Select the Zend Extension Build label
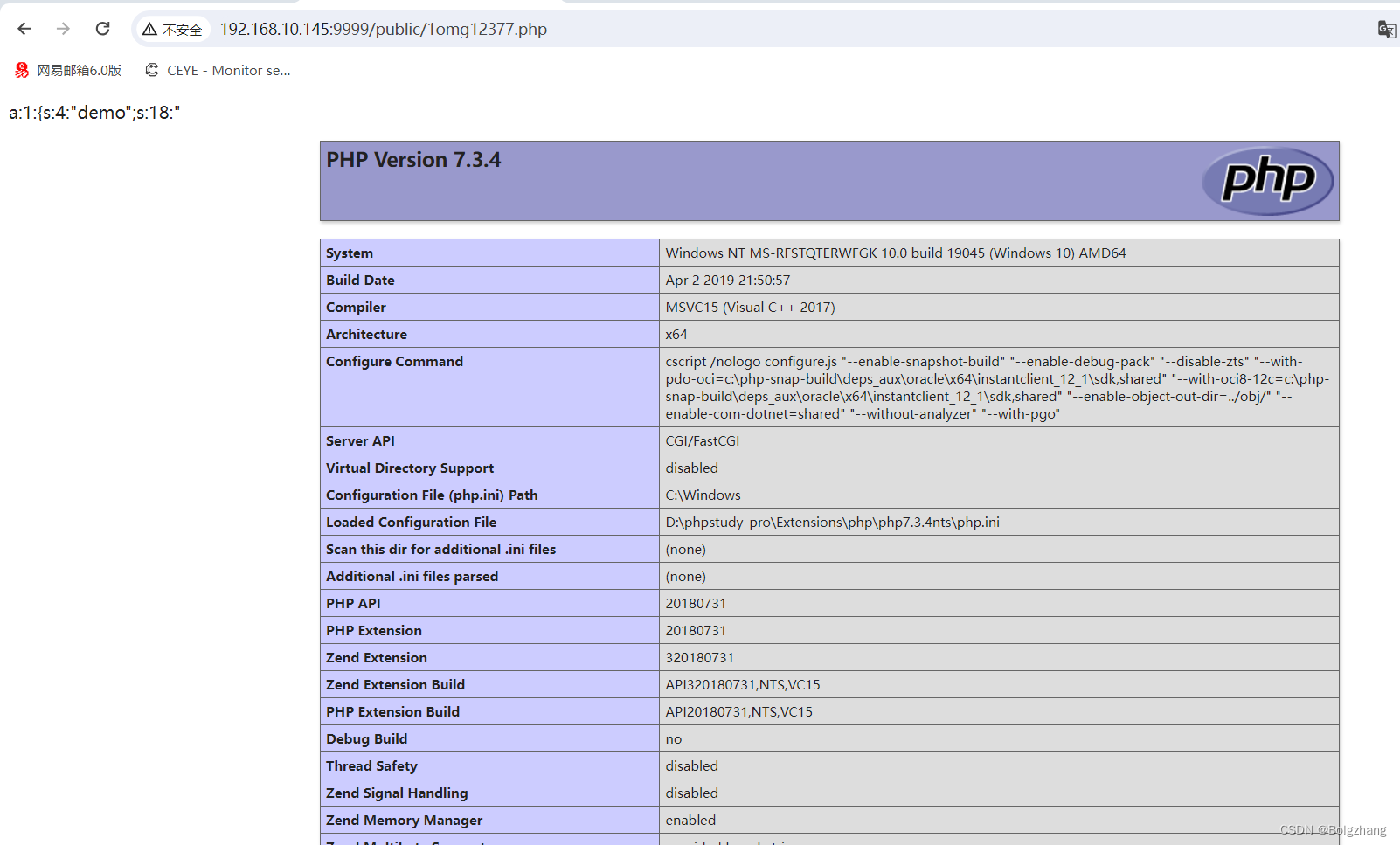Viewport: 1400px width, 845px height. (395, 685)
